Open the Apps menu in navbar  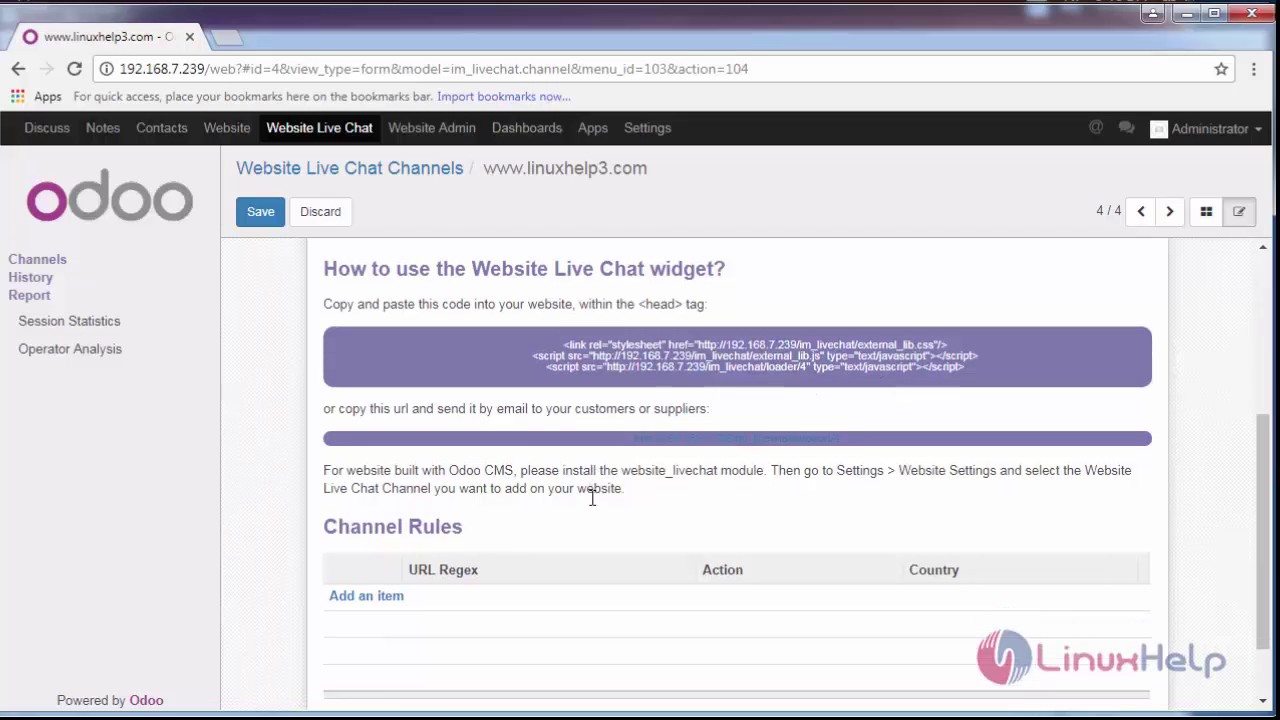[593, 128]
